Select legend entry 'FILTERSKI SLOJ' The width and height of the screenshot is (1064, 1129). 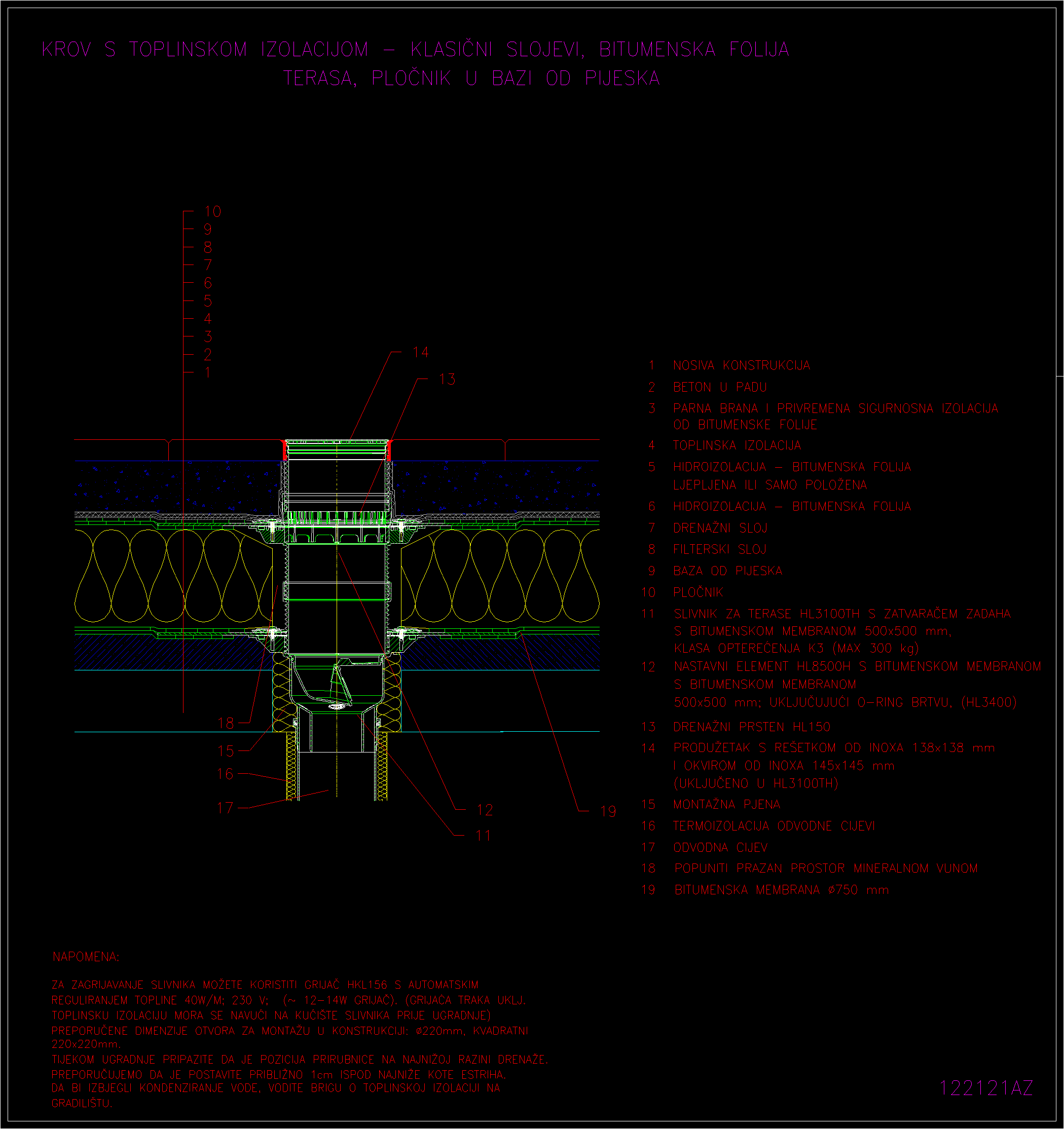pos(719,549)
